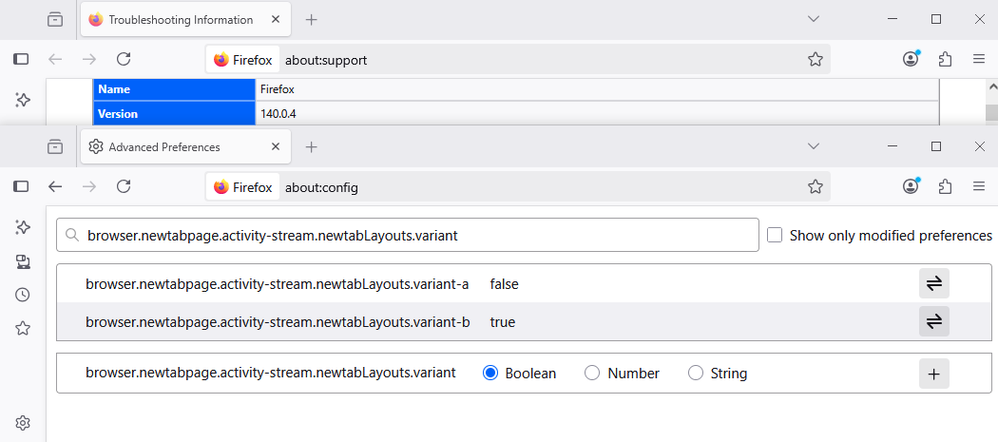998x442 pixels.
Task: Open the application menu in about:config window
Action: click(x=979, y=186)
